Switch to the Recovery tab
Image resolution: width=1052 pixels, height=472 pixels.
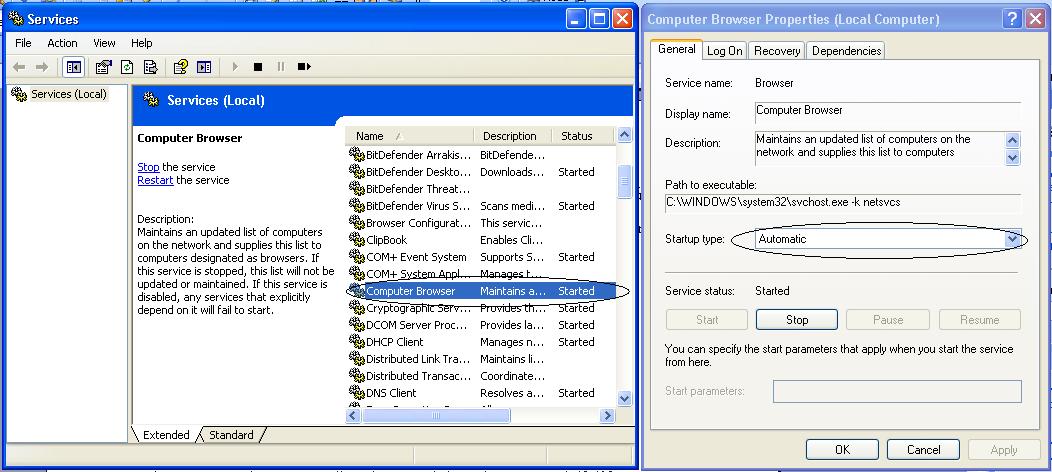pos(777,51)
